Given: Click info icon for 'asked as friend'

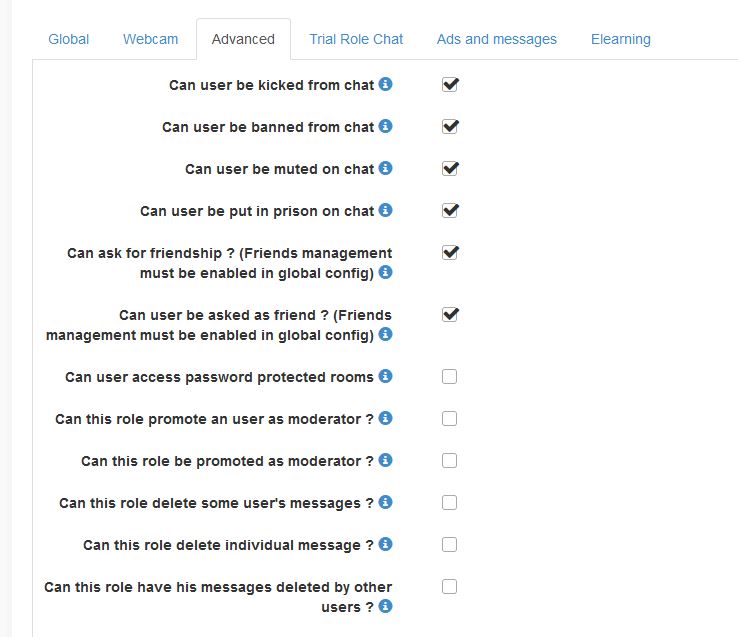Looking at the screenshot, I should click(x=386, y=335).
